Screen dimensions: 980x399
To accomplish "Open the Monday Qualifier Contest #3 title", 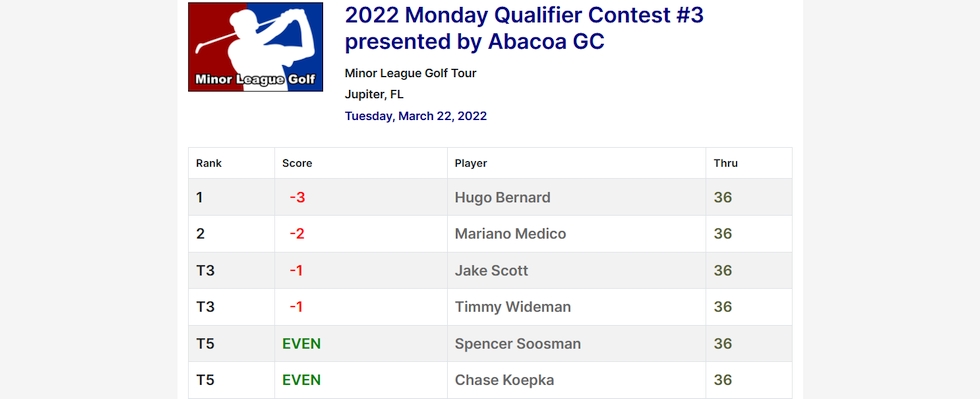I will pos(524,28).
